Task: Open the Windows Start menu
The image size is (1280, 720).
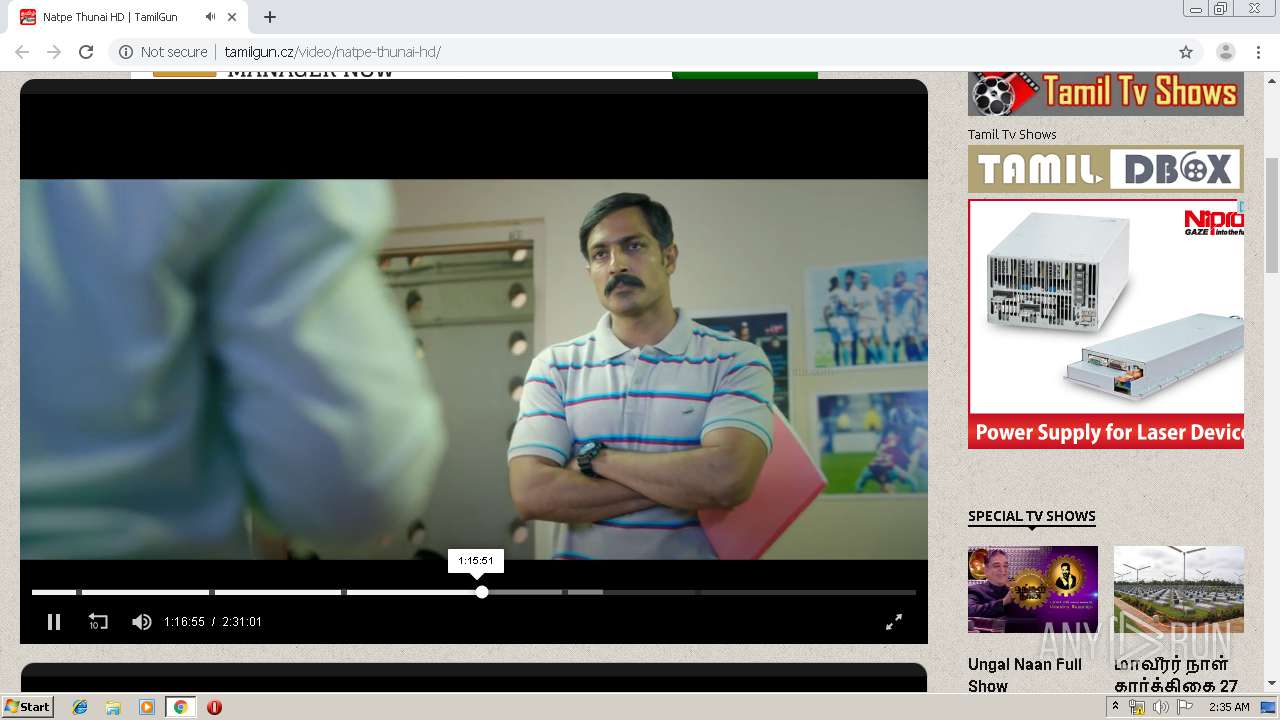Action: coord(27,707)
